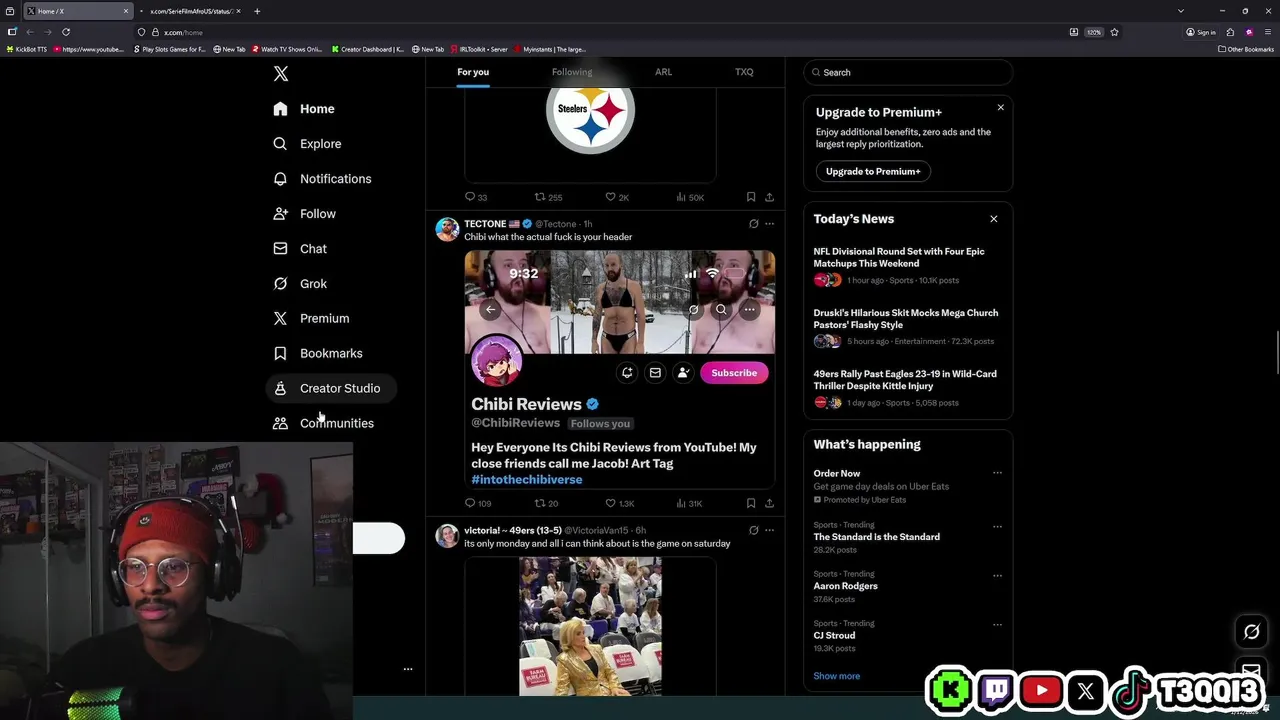
Task: Switch to the ARL tab
Action: tap(664, 72)
